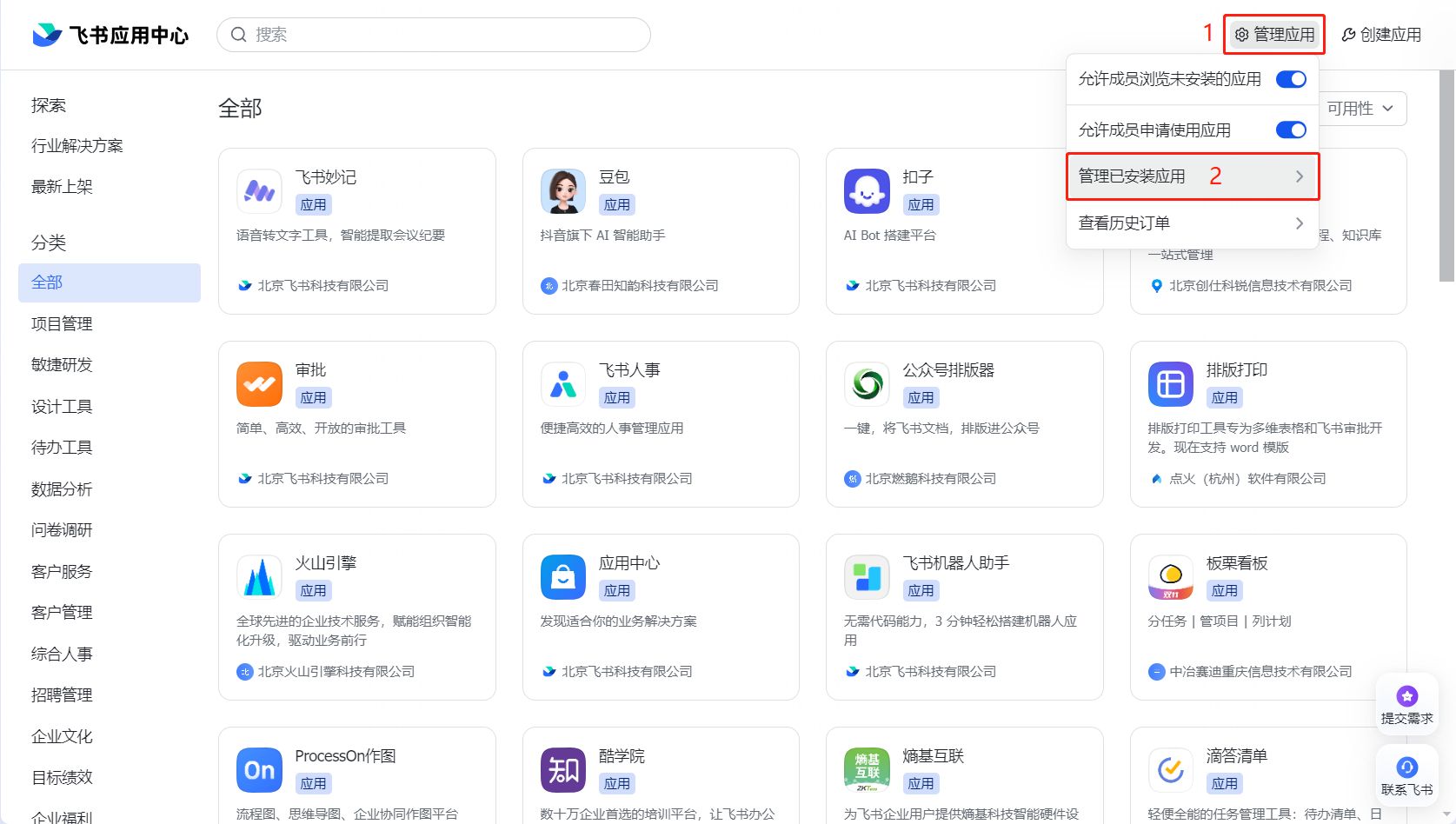This screenshot has width=1456, height=824.
Task: Open the 飞书机器人助手 app icon
Action: click(867, 577)
